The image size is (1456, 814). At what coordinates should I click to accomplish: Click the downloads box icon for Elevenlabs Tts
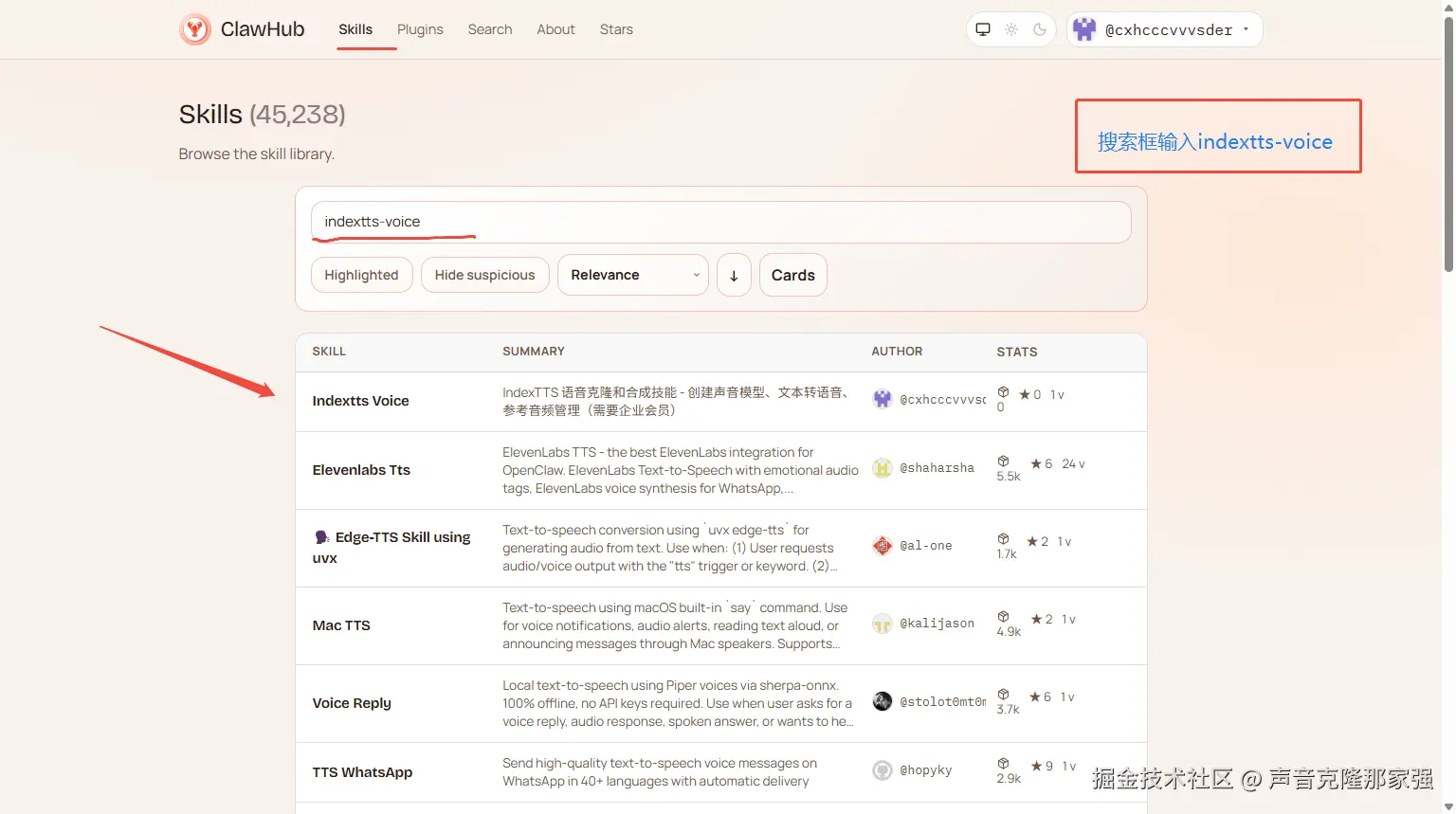pos(1003,461)
